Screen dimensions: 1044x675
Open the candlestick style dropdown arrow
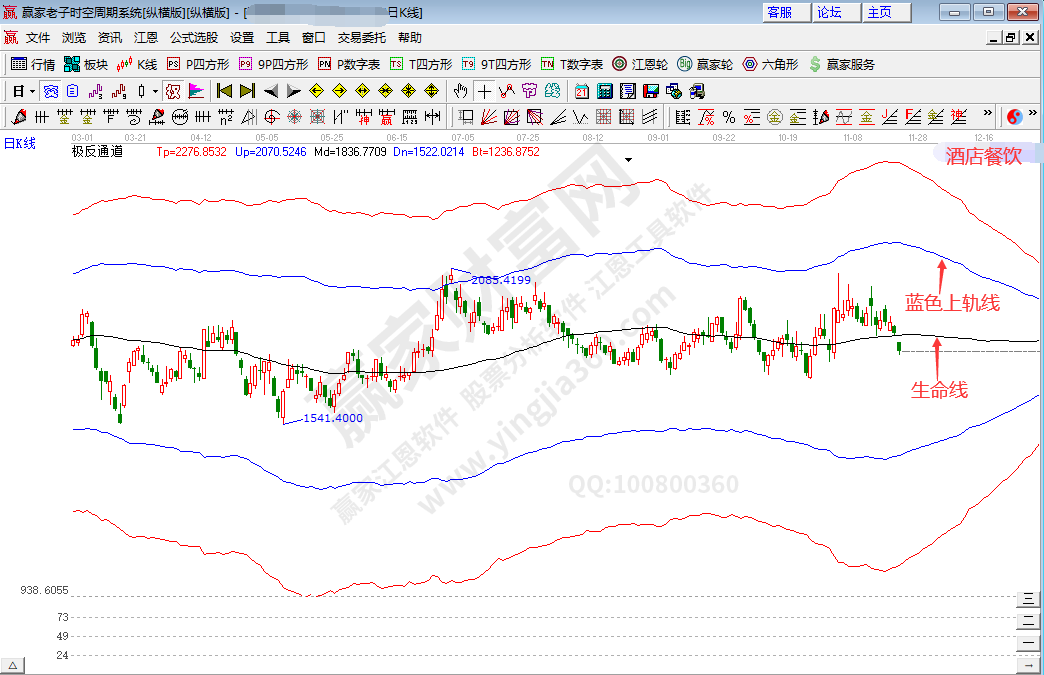pos(155,91)
